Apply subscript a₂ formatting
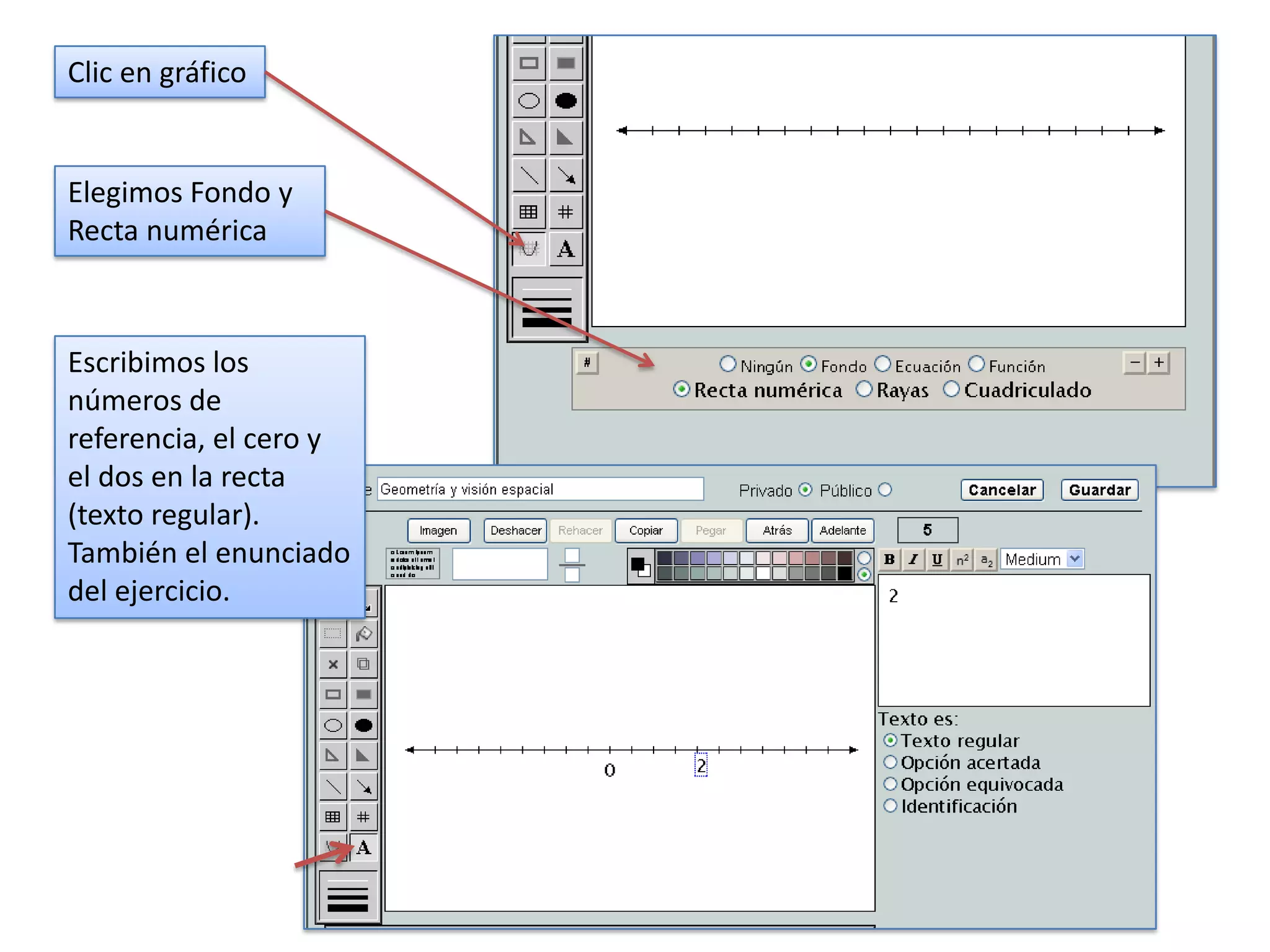 986,559
